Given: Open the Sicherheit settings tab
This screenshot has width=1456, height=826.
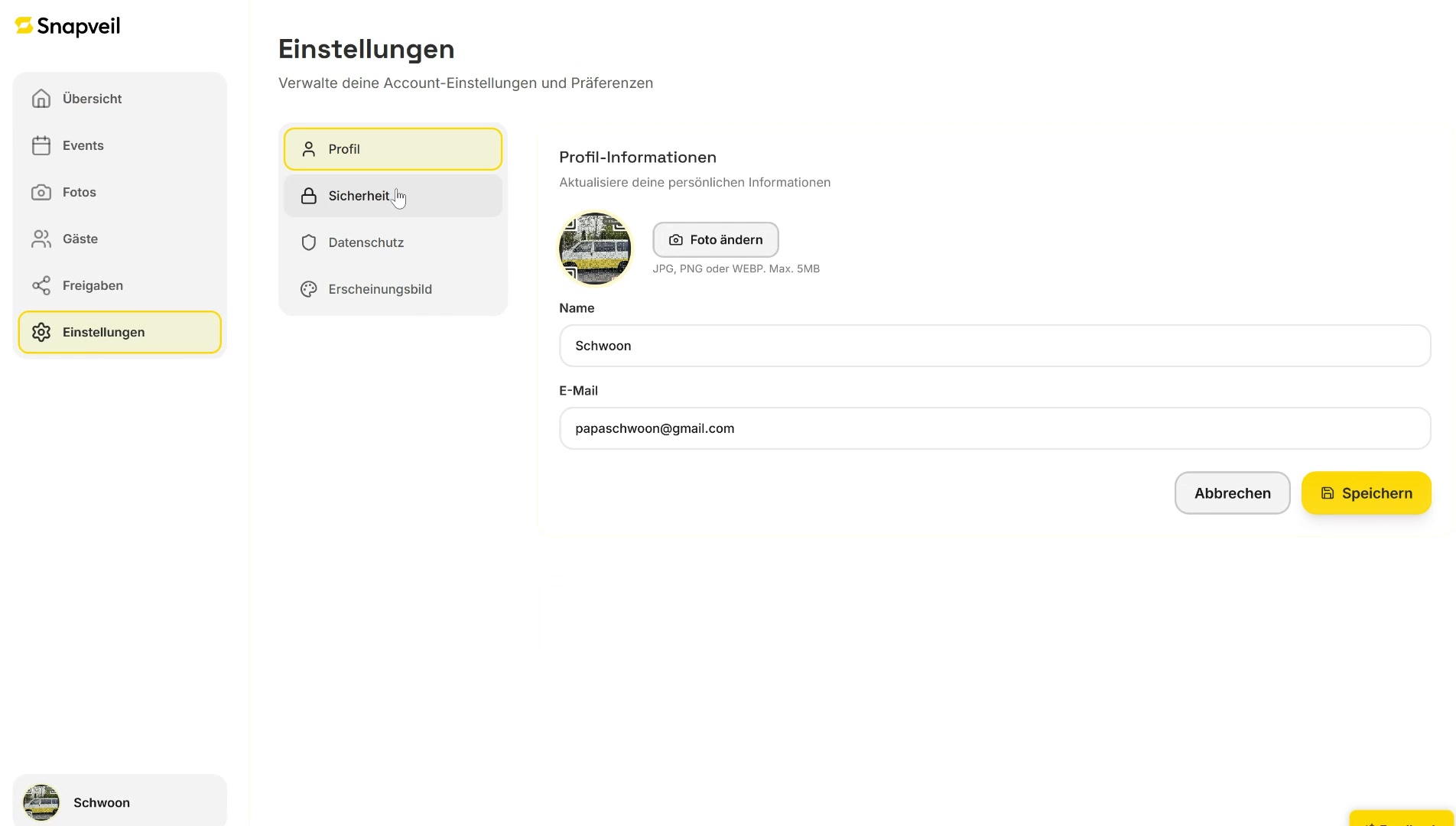Looking at the screenshot, I should tap(359, 196).
